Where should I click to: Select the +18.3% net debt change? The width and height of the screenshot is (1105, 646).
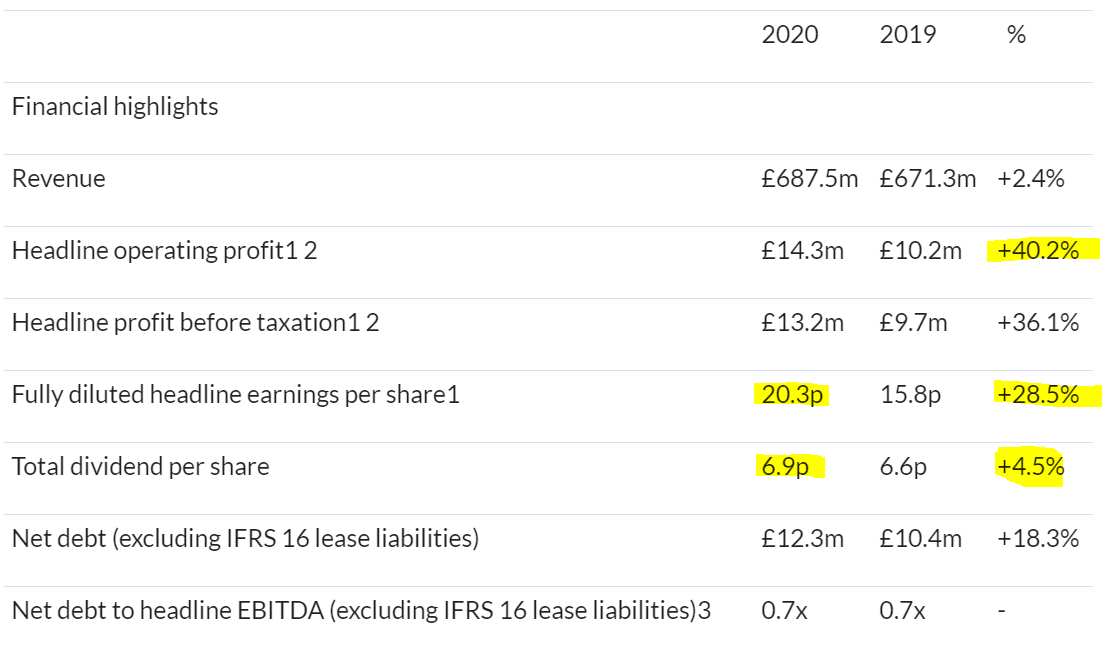(1038, 538)
